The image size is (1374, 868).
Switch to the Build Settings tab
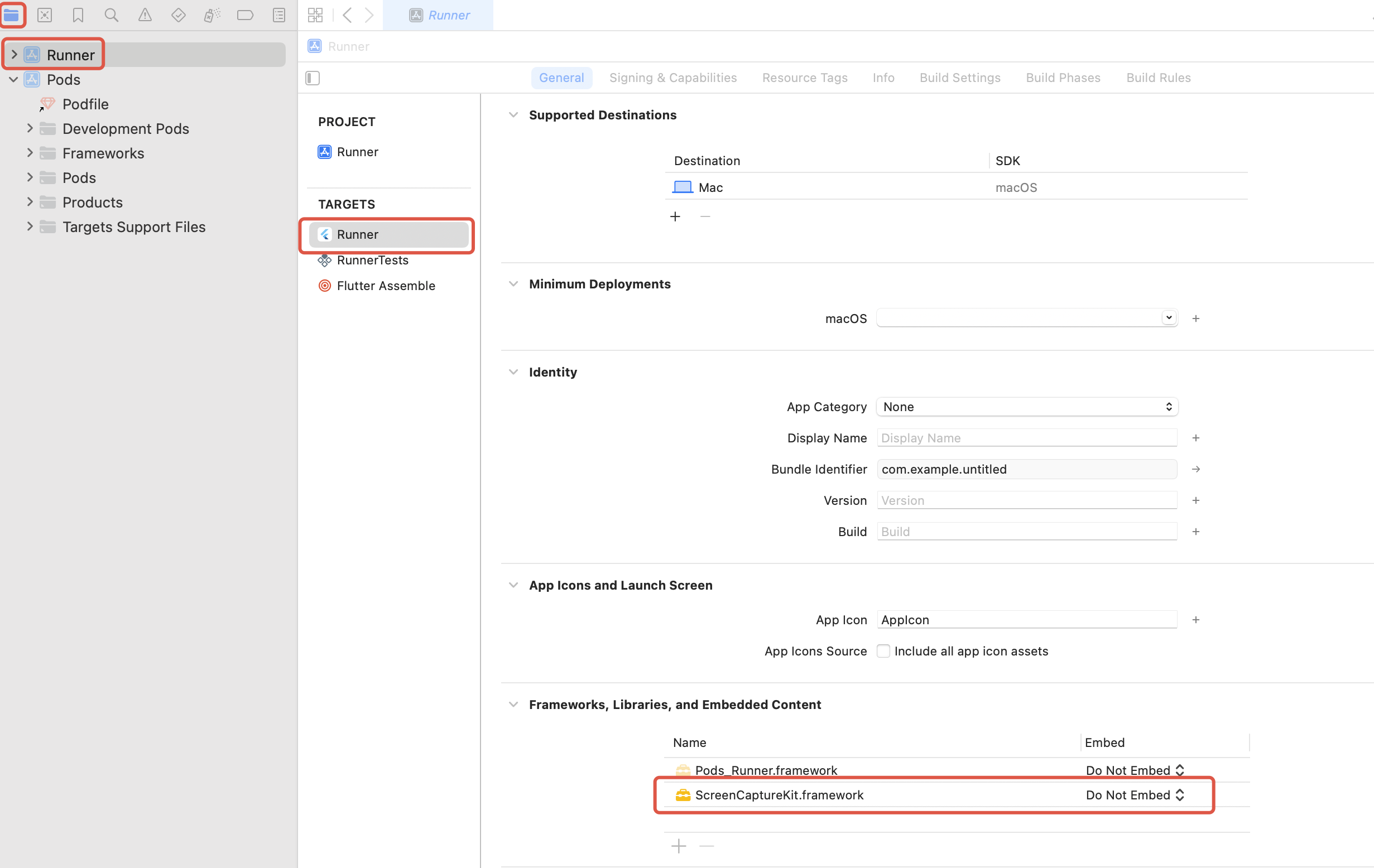960,78
